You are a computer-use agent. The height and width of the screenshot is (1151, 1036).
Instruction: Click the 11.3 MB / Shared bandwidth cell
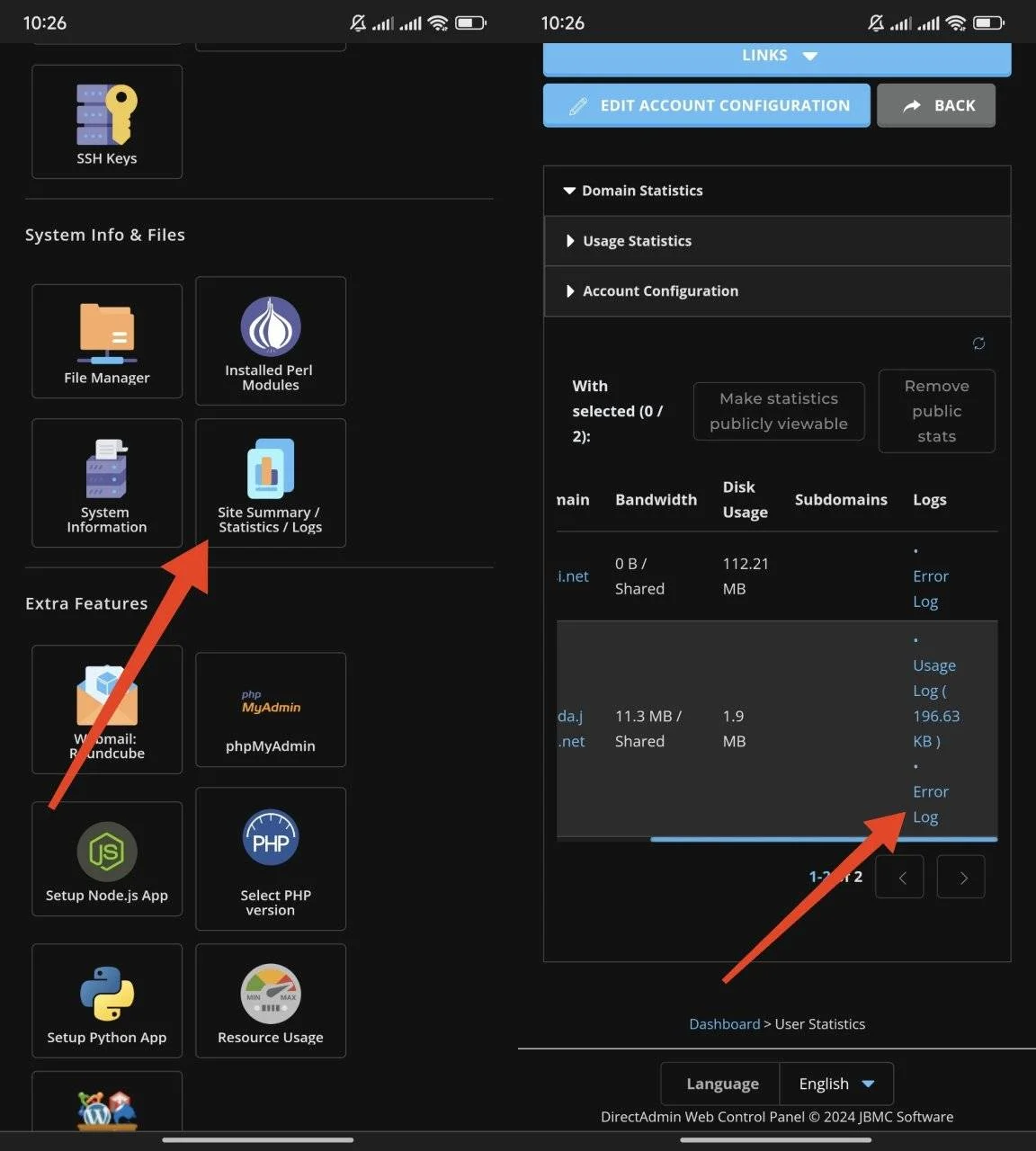pos(648,729)
